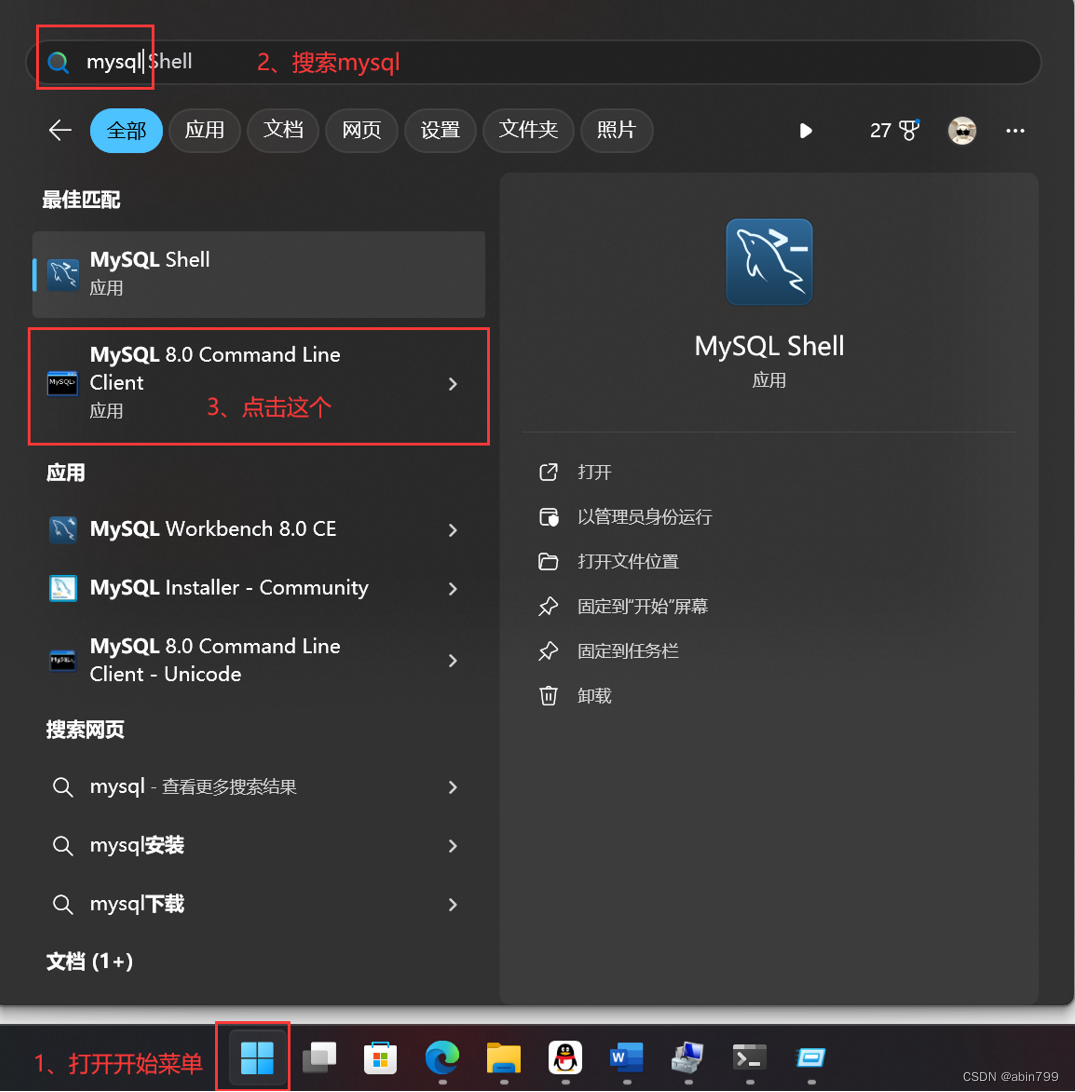Open File Explorer from taskbar
The height and width of the screenshot is (1092, 1075).
(x=503, y=1058)
